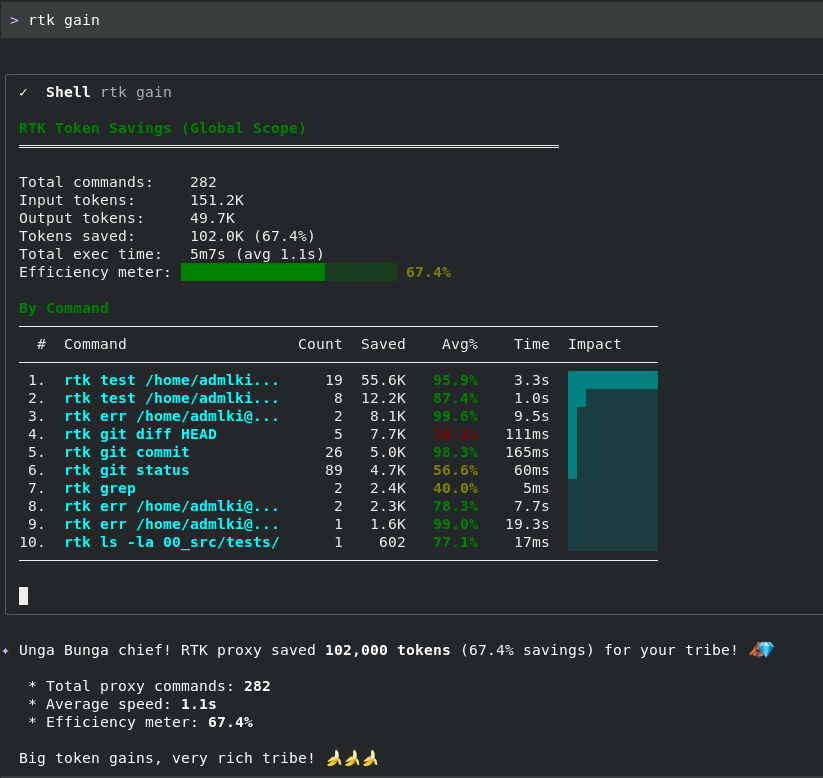Image resolution: width=823 pixels, height=778 pixels.
Task: Click the 'Impact' column header
Action: (x=595, y=344)
